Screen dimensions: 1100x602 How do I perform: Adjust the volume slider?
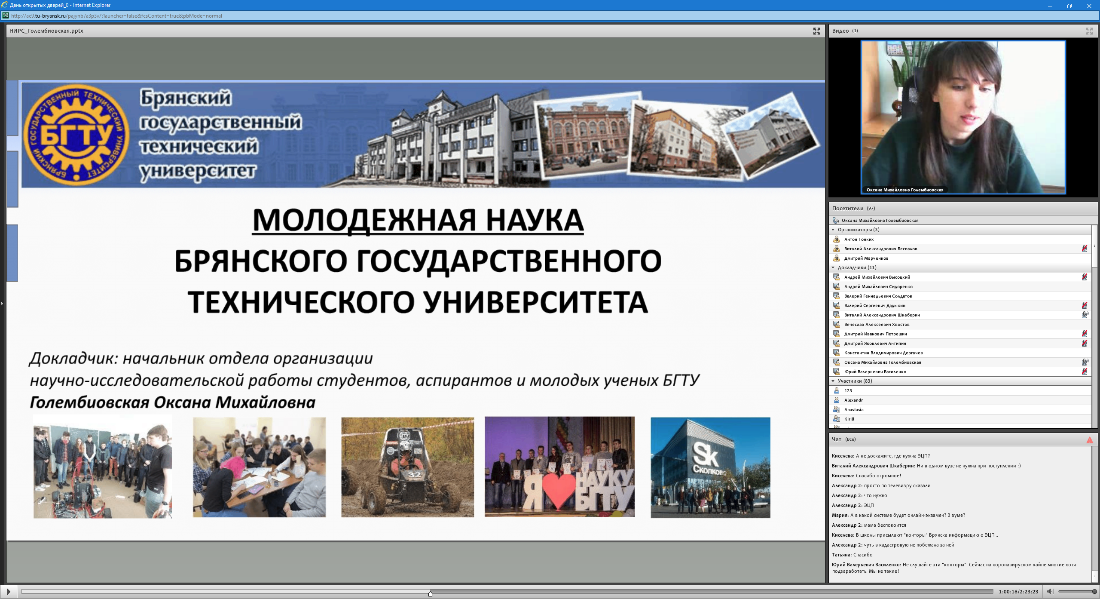coord(1076,592)
